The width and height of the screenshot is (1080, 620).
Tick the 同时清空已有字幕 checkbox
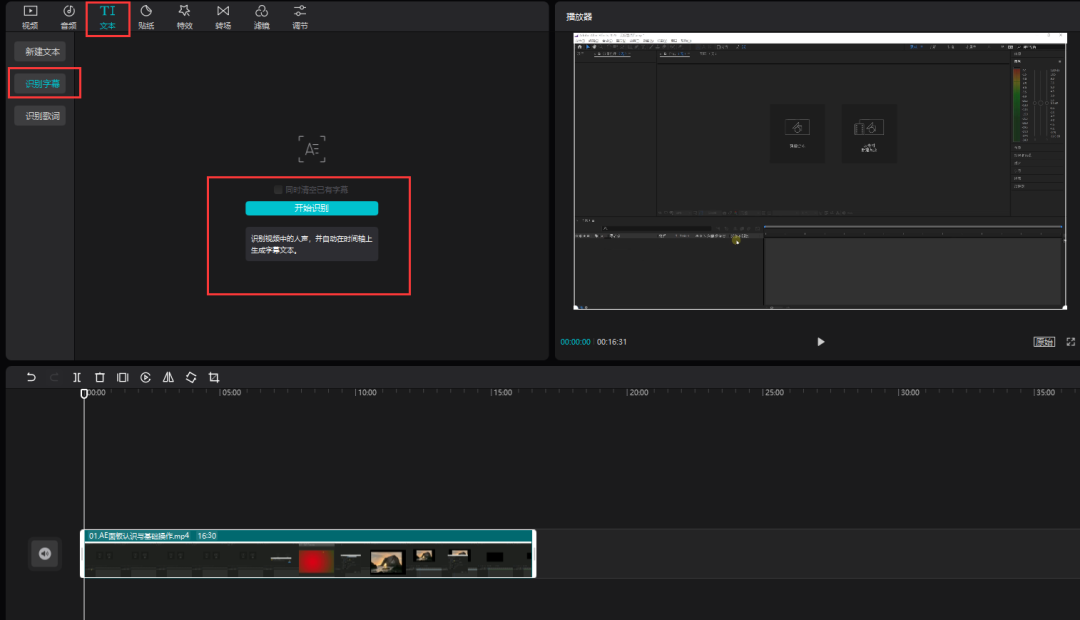coord(278,189)
